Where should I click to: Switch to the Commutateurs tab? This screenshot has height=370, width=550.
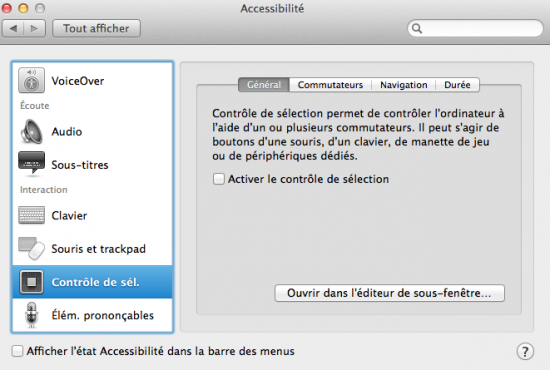pos(330,85)
